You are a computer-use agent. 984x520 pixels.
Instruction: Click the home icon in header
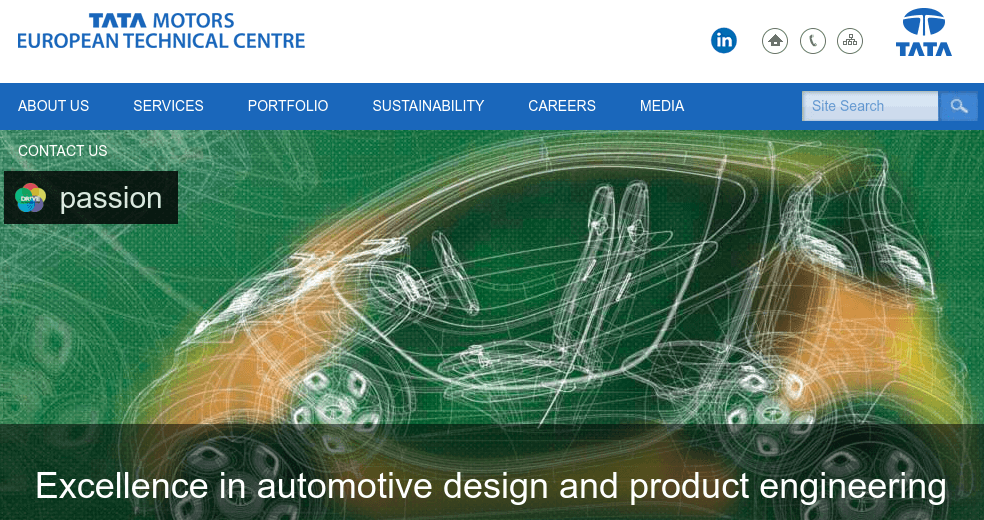(x=775, y=41)
